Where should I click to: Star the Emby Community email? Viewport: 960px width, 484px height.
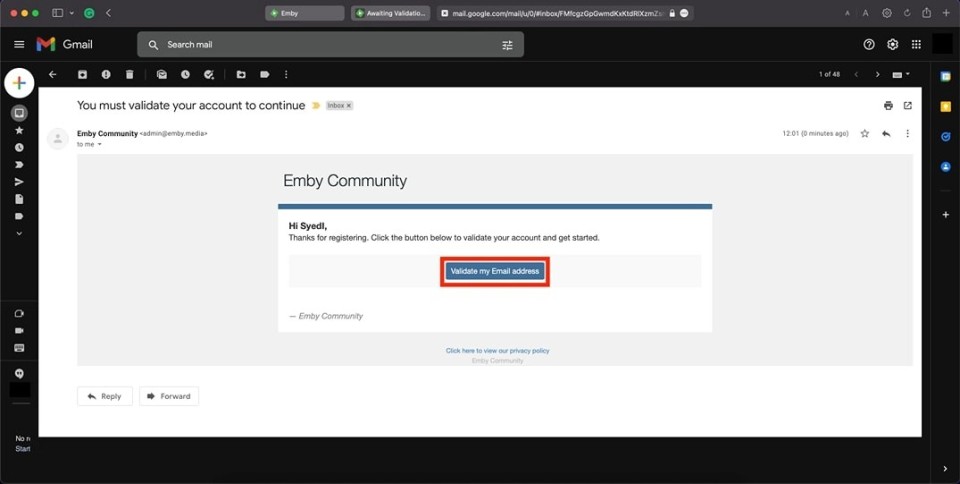(864, 133)
